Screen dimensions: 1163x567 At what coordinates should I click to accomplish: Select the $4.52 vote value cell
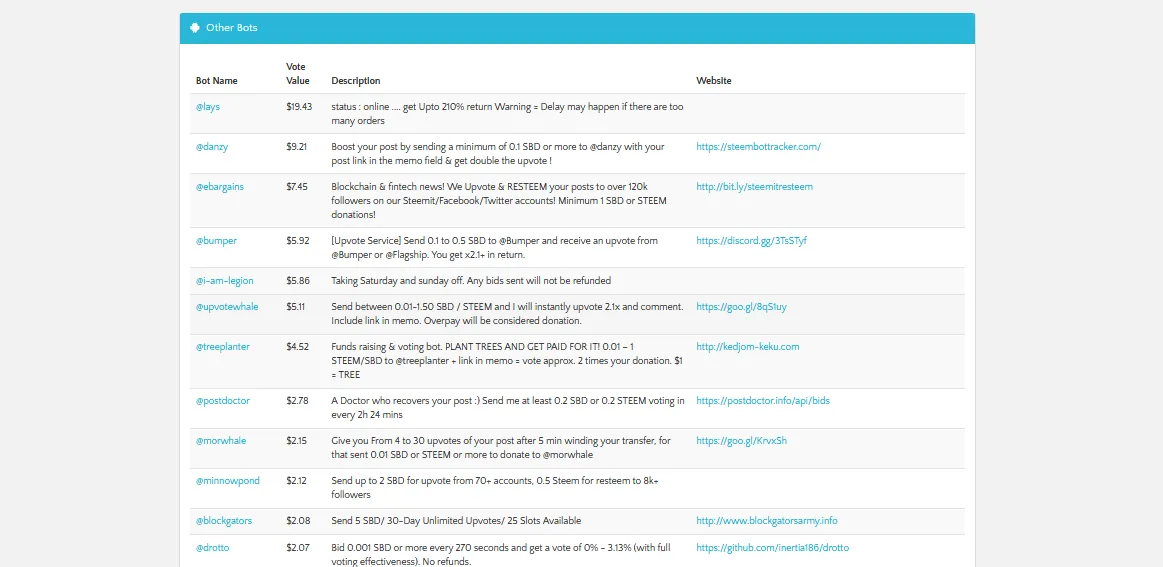coord(297,347)
